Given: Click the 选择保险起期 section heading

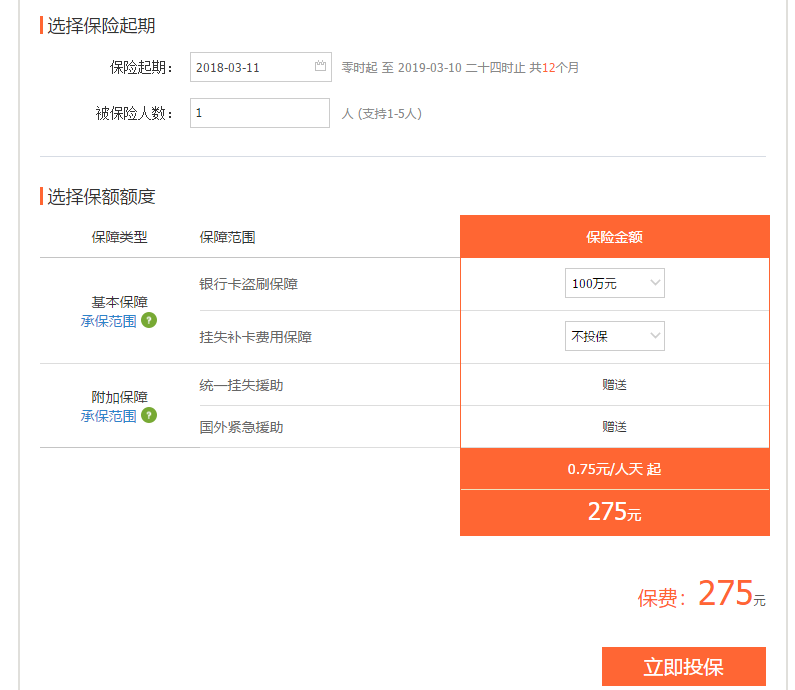Looking at the screenshot, I should (101, 26).
